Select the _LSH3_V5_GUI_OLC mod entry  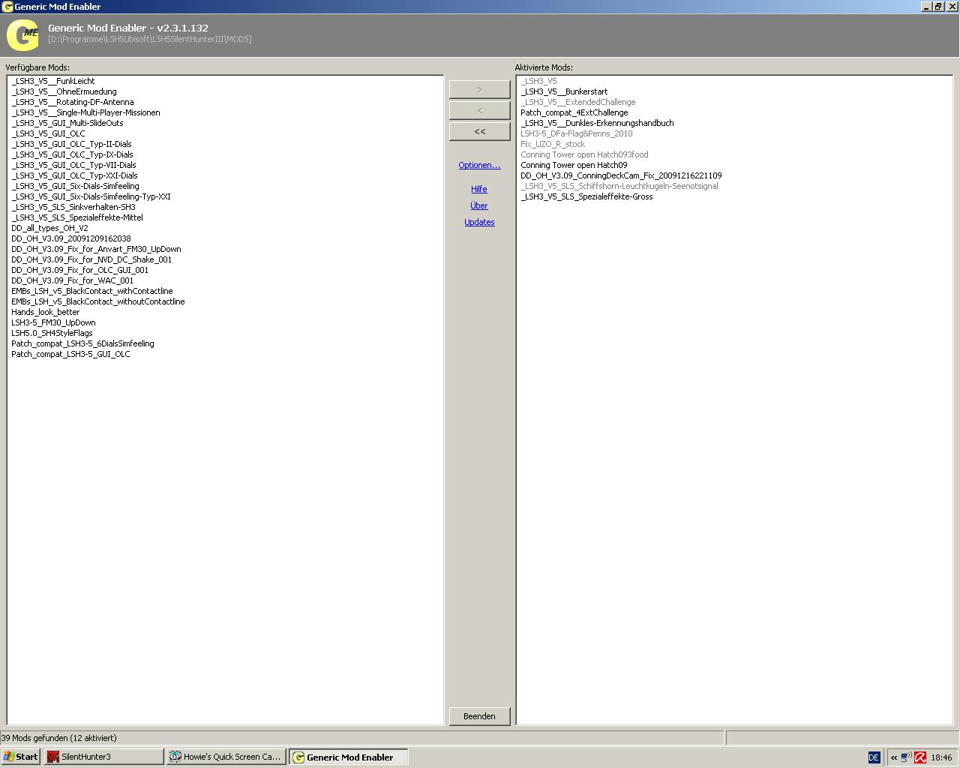coord(48,134)
